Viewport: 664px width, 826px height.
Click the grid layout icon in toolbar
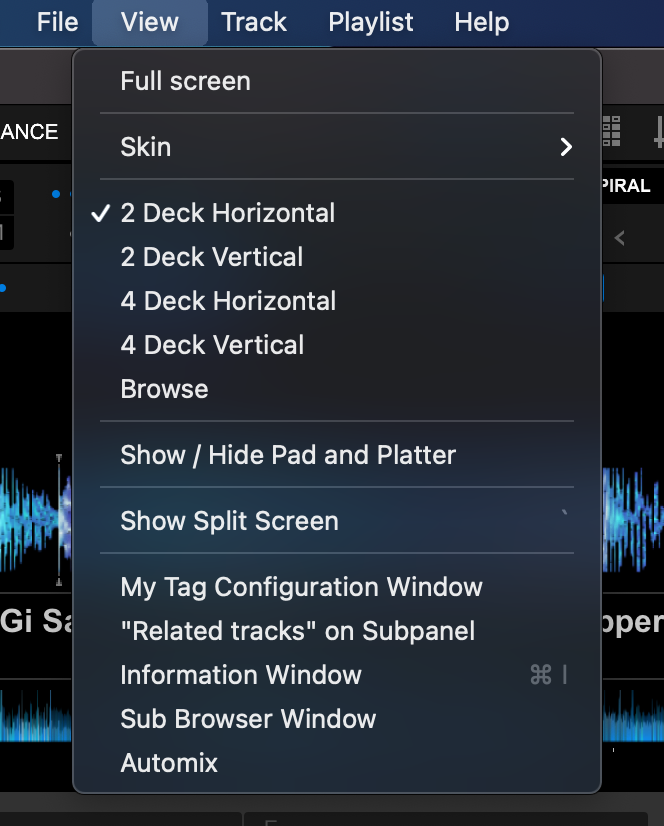611,131
